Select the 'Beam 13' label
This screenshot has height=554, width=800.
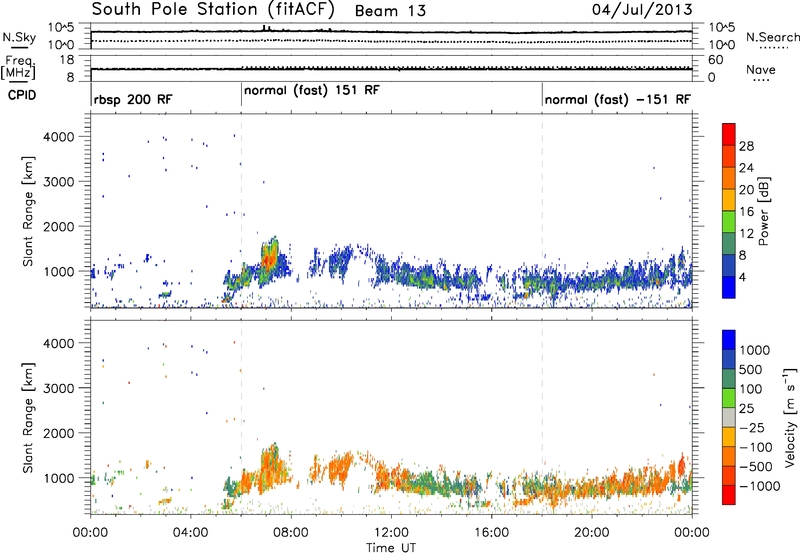390,11
